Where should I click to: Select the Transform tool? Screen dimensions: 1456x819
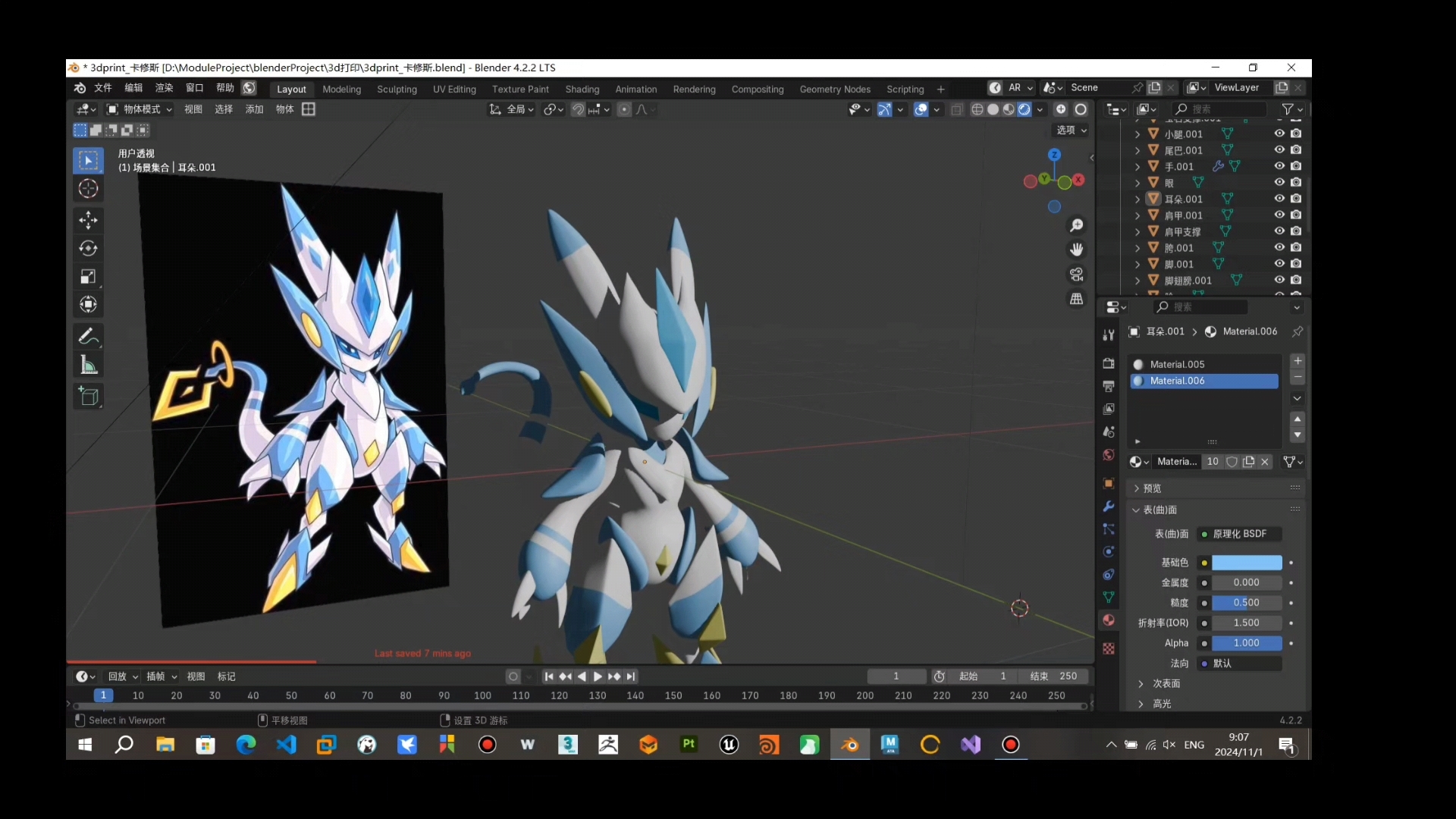(x=89, y=305)
